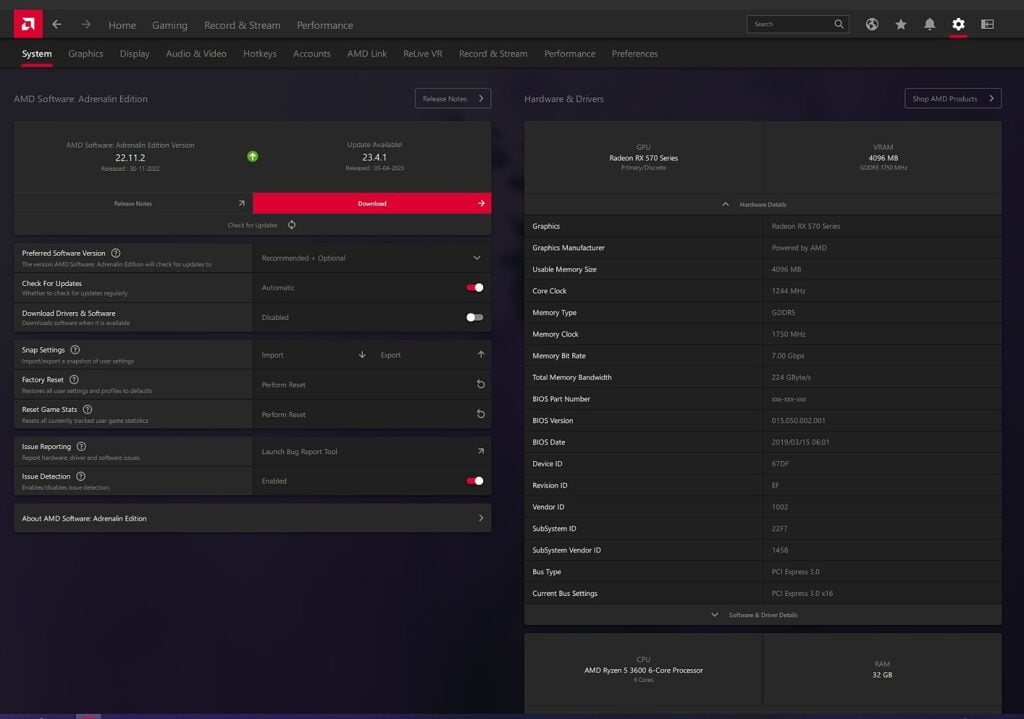
Task: Click the Radeon RX 570 Series GPU card
Action: [643, 157]
